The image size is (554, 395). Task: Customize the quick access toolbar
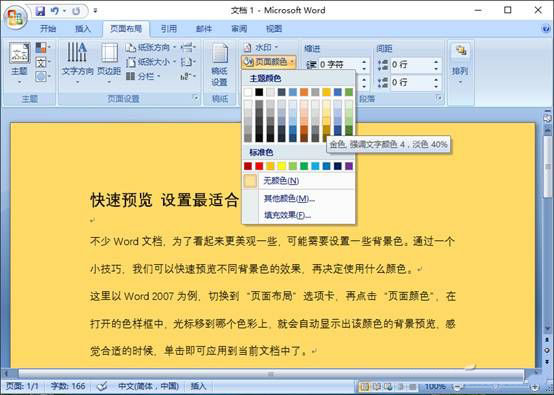coord(95,11)
